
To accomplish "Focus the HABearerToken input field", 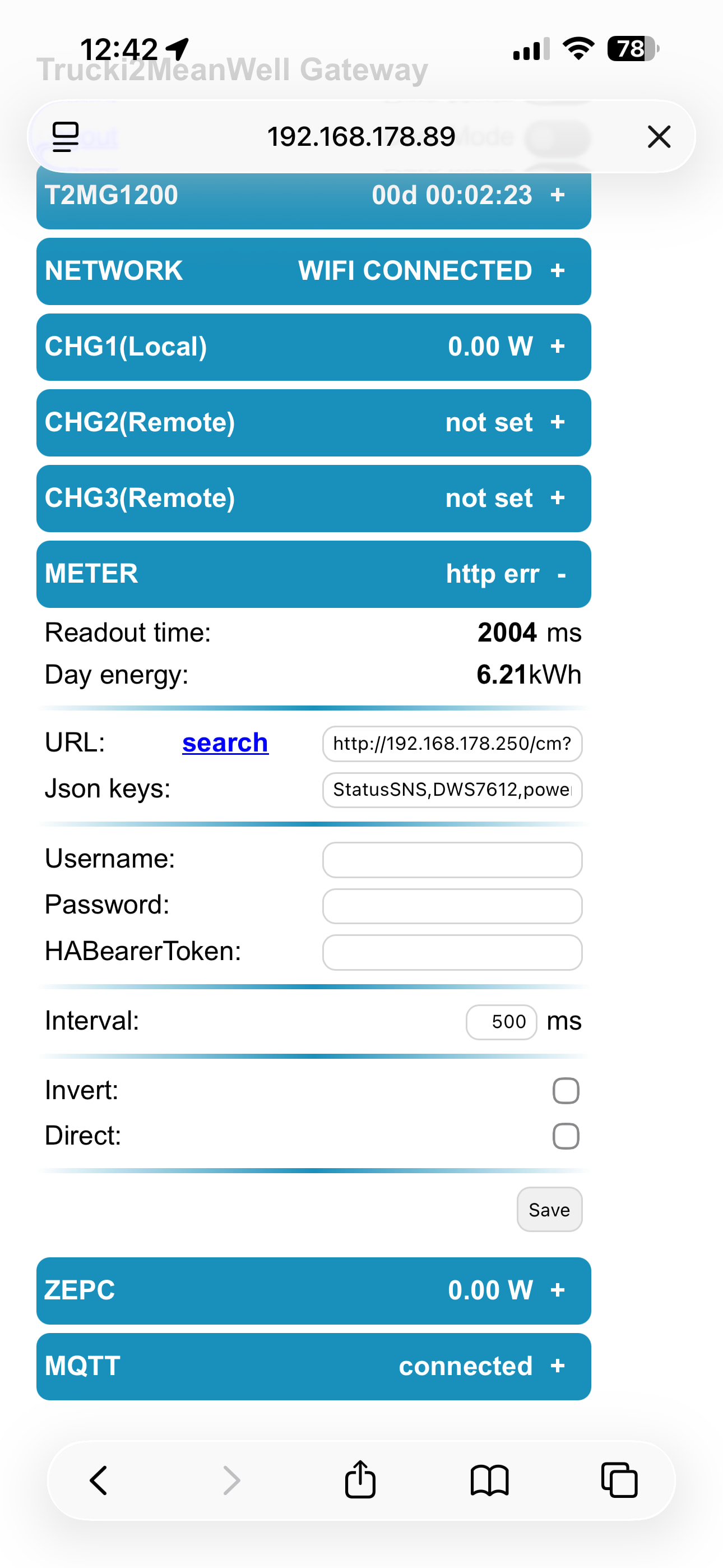I will coord(452,952).
